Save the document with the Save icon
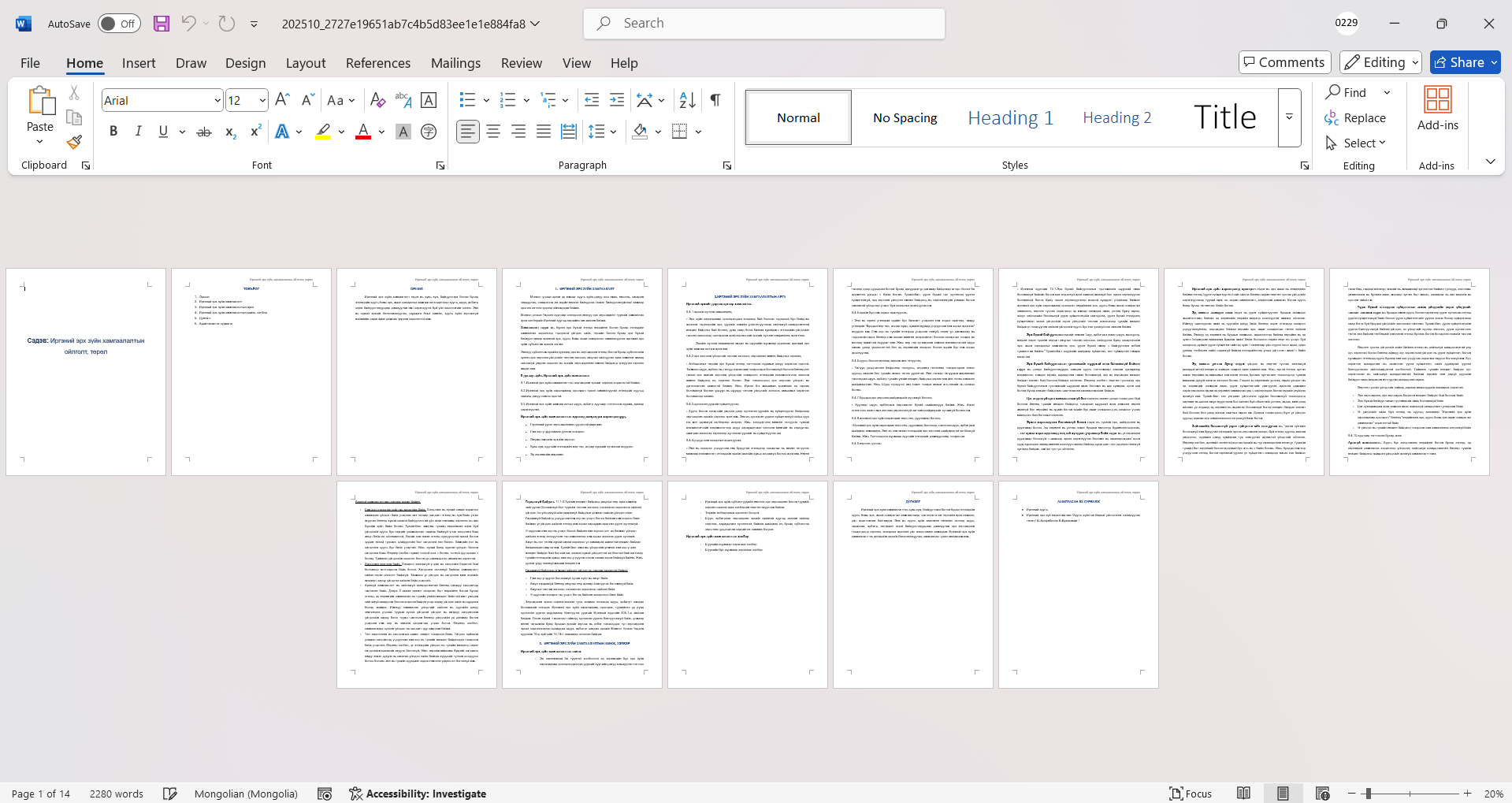This screenshot has height=803, width=1512. [x=162, y=24]
